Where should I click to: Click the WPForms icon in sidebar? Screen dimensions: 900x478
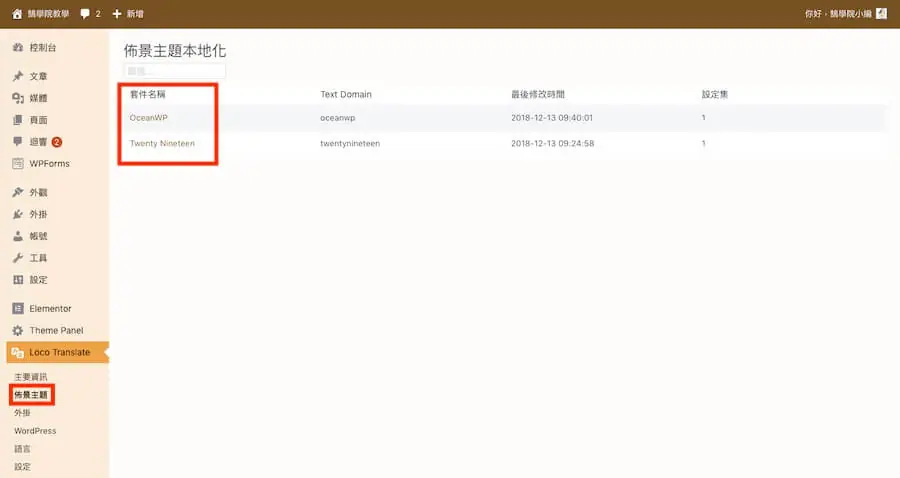coord(18,164)
